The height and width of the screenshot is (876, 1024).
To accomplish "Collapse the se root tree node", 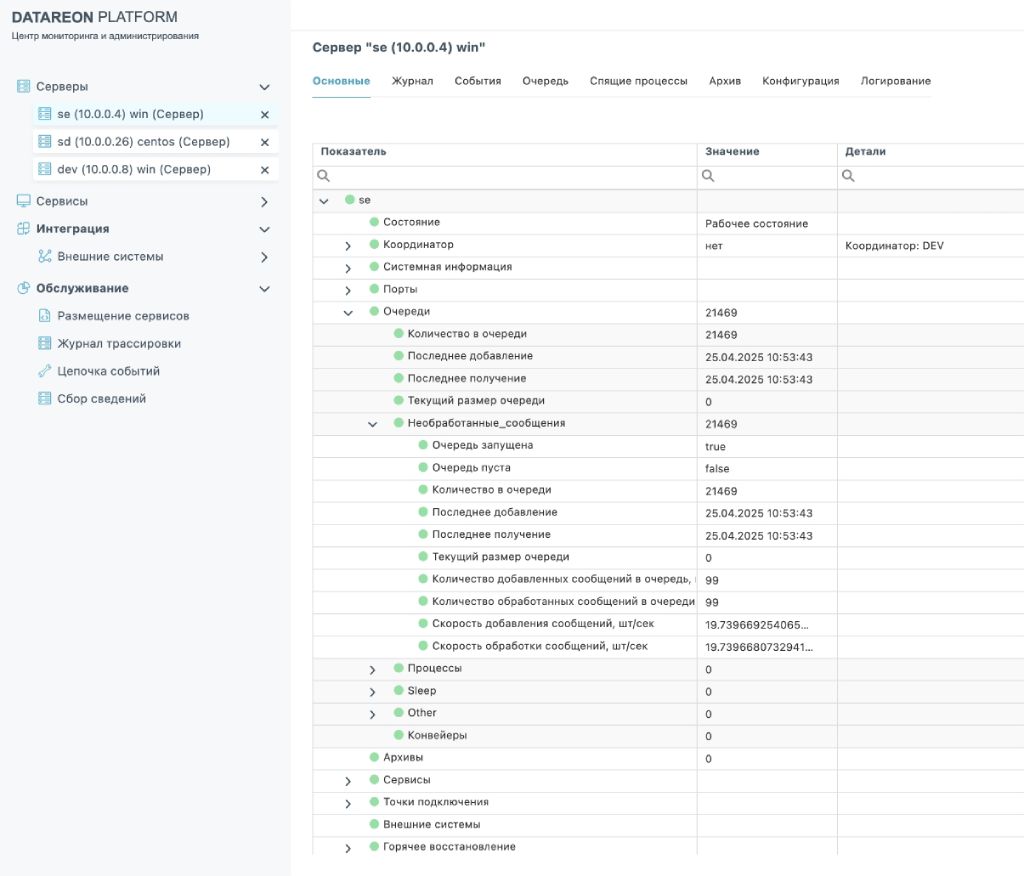I will pos(324,201).
